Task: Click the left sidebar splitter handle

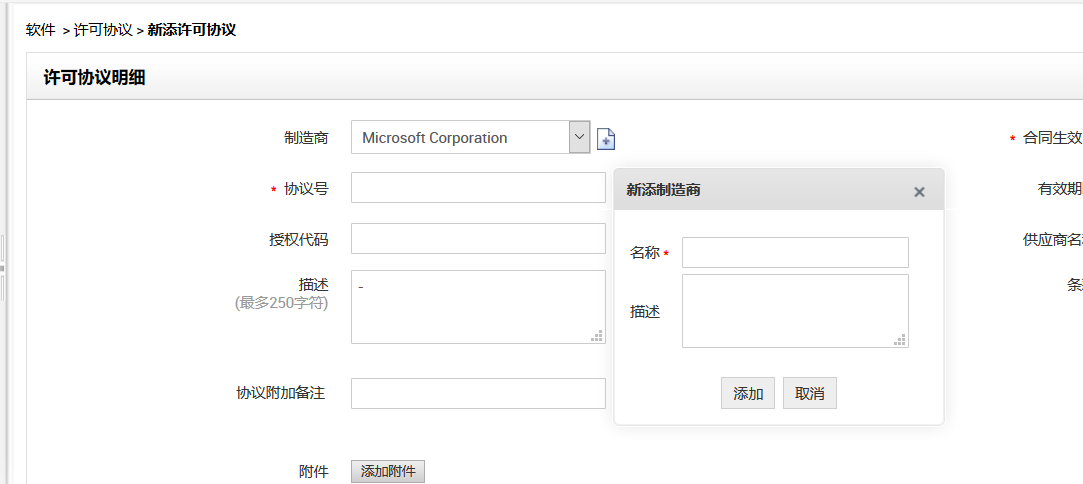Action: pos(3,268)
